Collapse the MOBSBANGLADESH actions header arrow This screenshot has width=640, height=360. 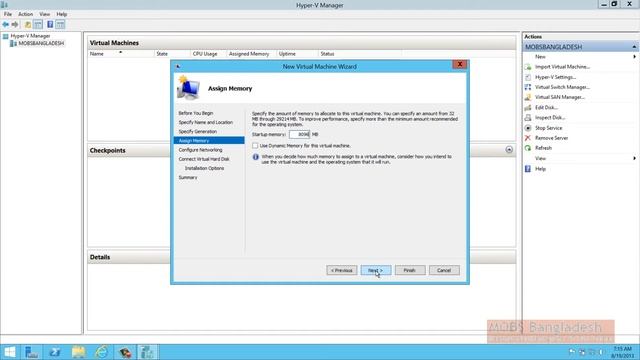[634, 47]
